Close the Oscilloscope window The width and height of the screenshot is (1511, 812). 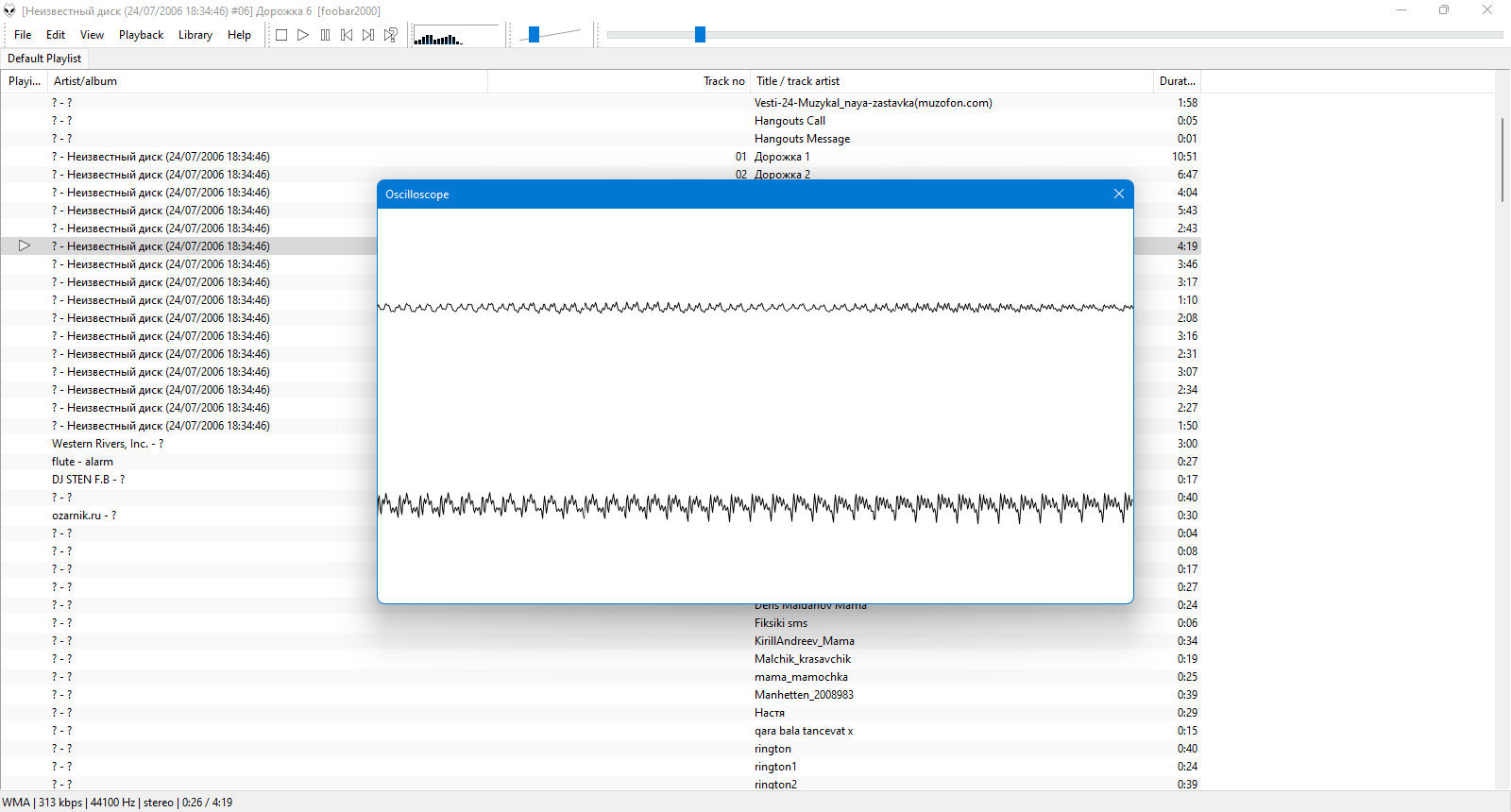point(1119,194)
